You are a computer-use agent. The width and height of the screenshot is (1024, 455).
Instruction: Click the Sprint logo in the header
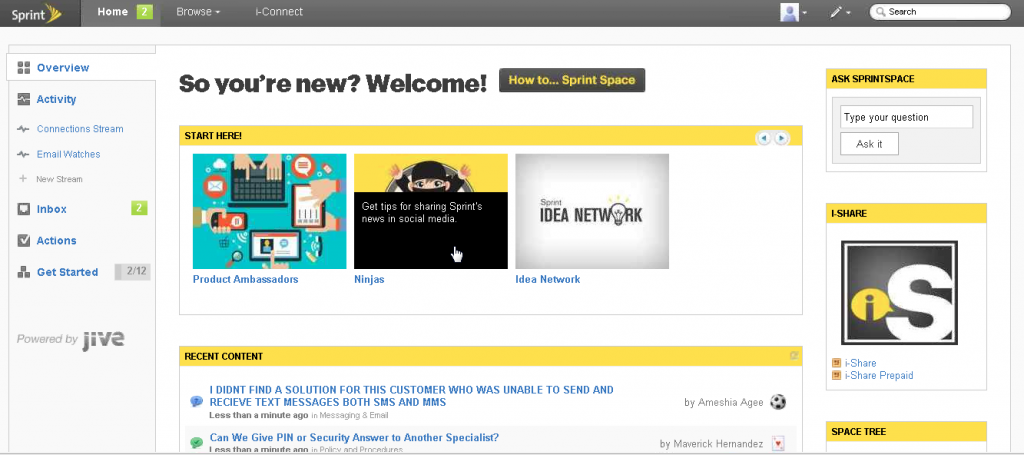(x=36, y=13)
